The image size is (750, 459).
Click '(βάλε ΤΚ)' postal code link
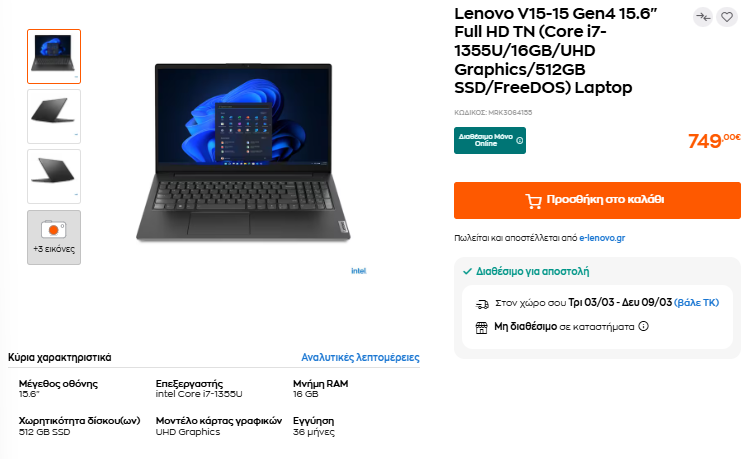[696, 303]
